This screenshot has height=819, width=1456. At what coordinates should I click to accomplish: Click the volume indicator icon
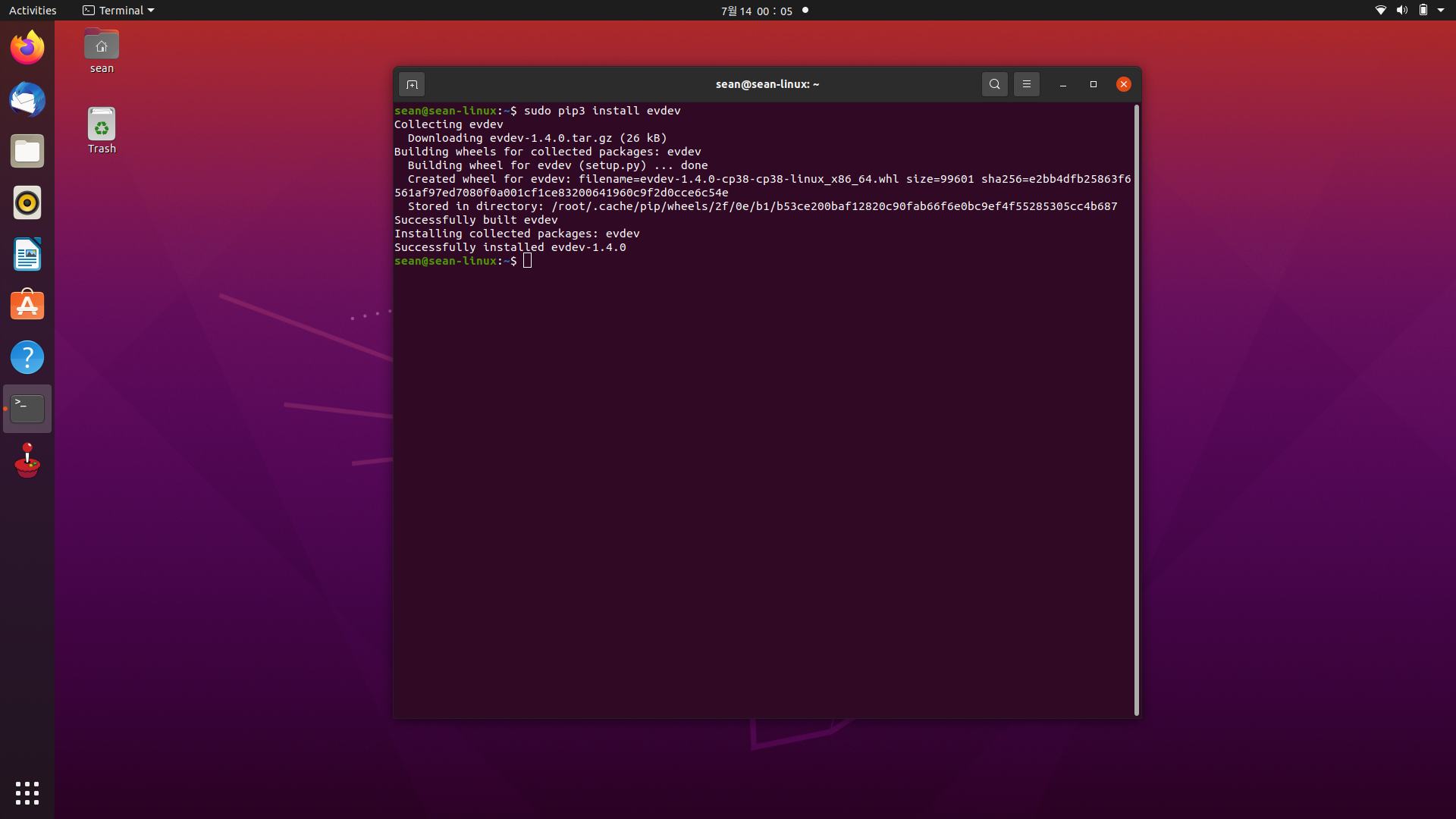(1401, 11)
